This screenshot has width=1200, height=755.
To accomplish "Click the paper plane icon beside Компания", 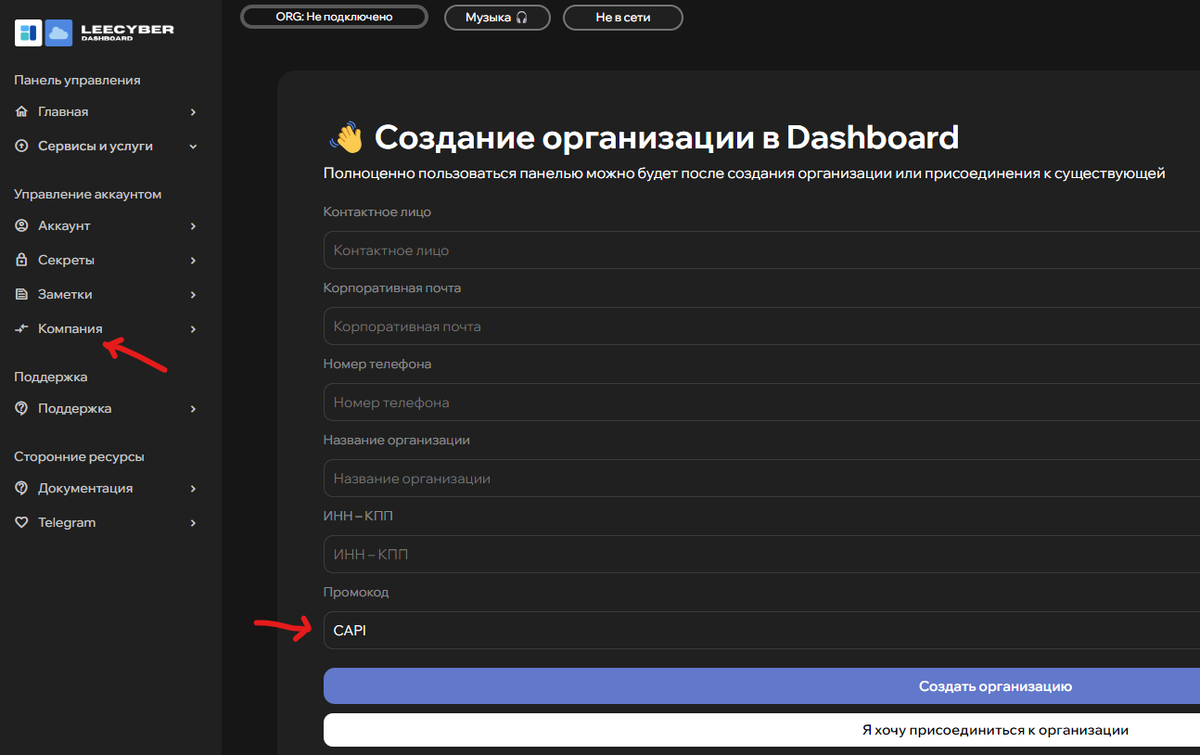I will [x=21, y=328].
